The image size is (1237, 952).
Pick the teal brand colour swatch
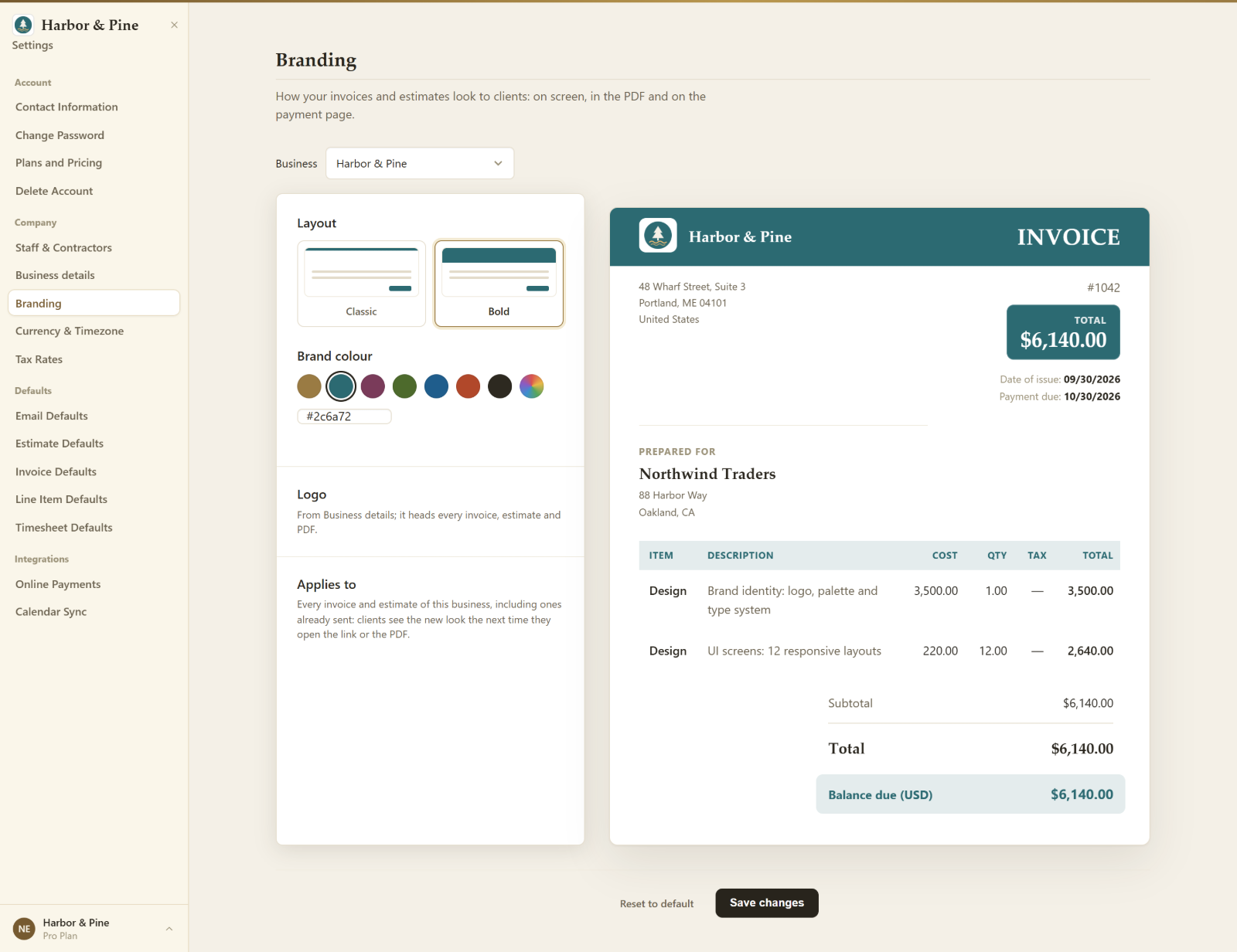(x=341, y=386)
